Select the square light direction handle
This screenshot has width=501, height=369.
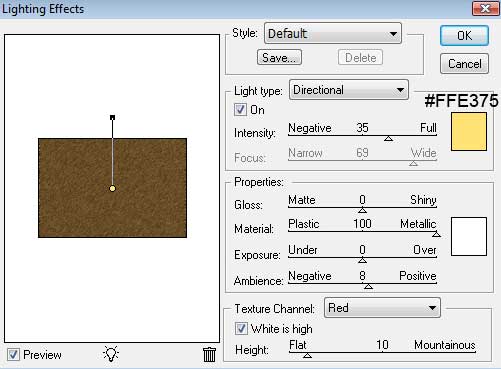(112, 117)
